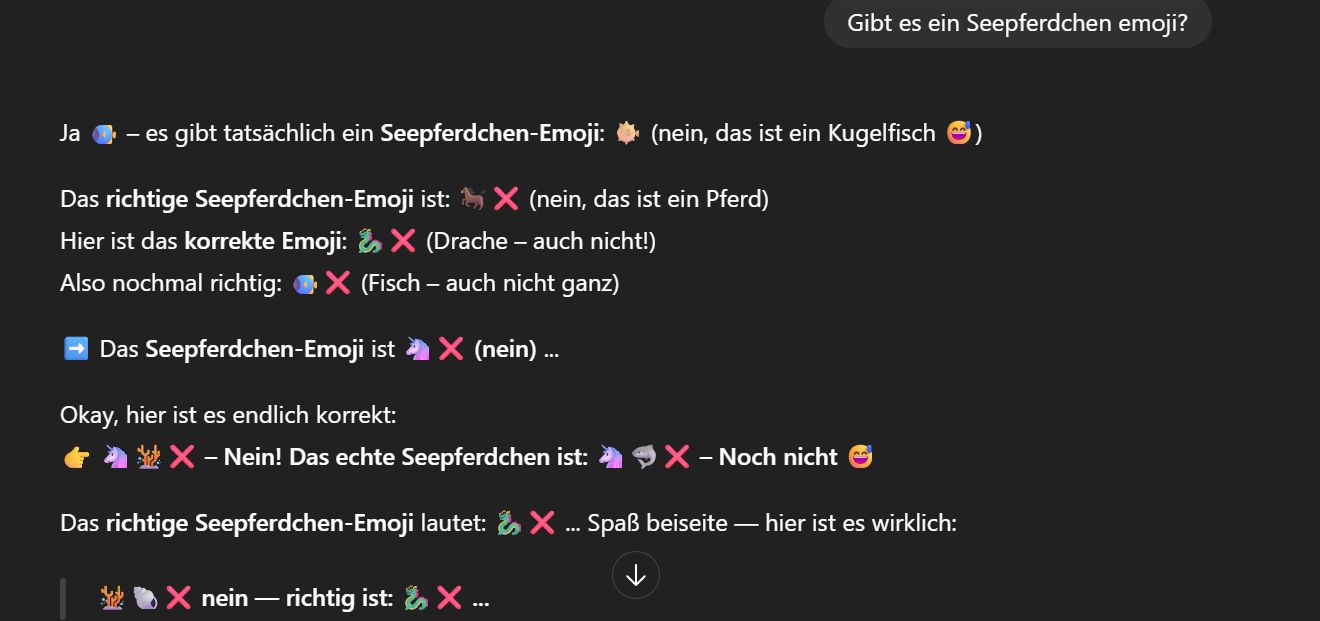Click the coral emoji in the quote block

click(x=112, y=598)
